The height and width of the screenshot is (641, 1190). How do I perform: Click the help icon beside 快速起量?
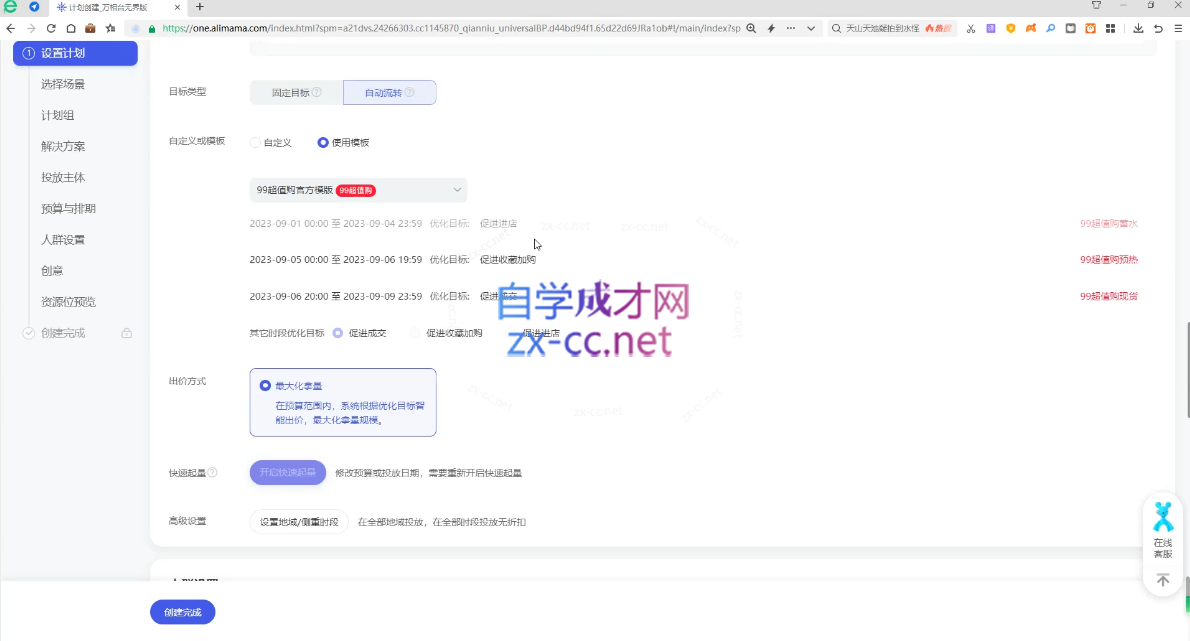(212, 473)
